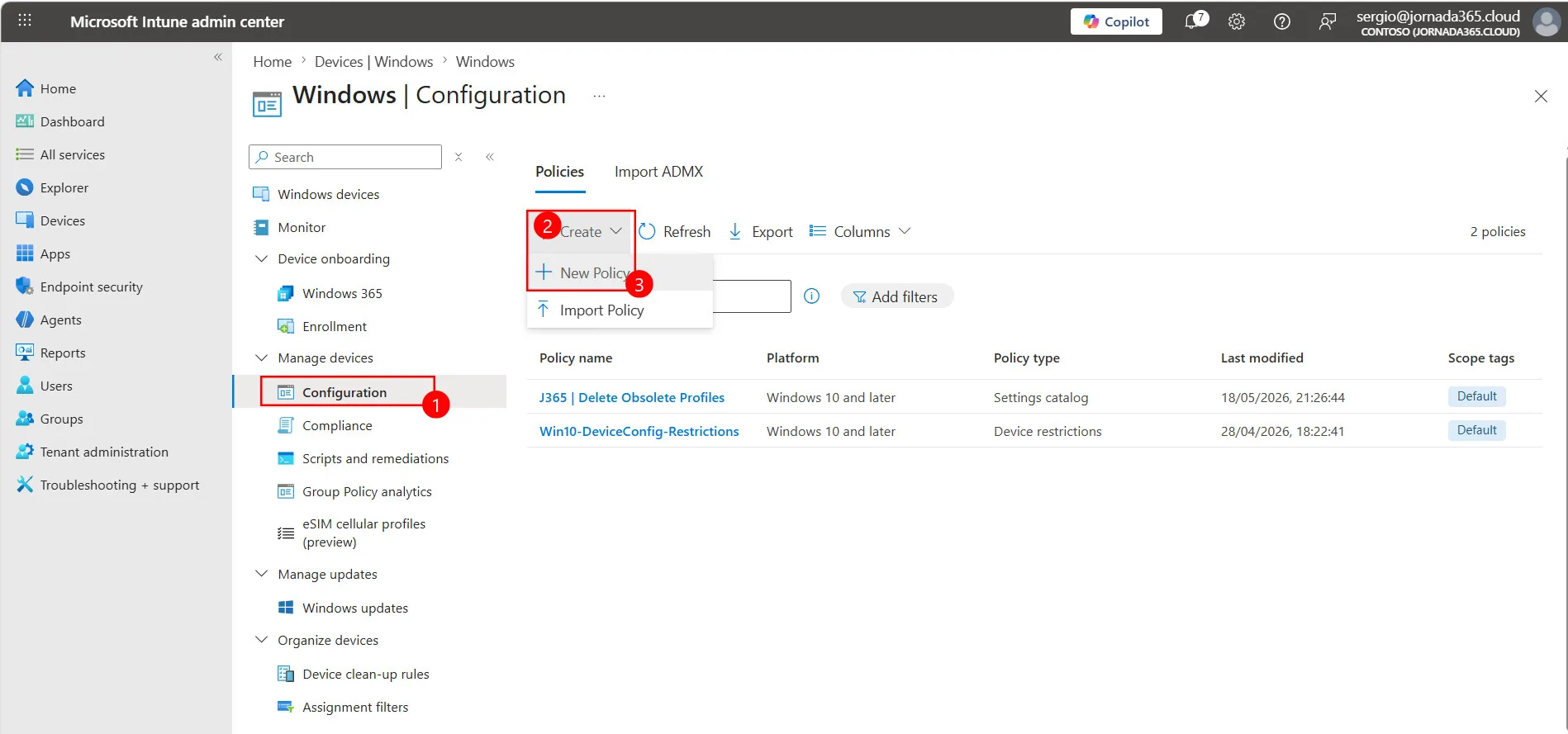Open Windows 365 menu item
Viewport: 1568px width, 734px height.
click(x=342, y=293)
